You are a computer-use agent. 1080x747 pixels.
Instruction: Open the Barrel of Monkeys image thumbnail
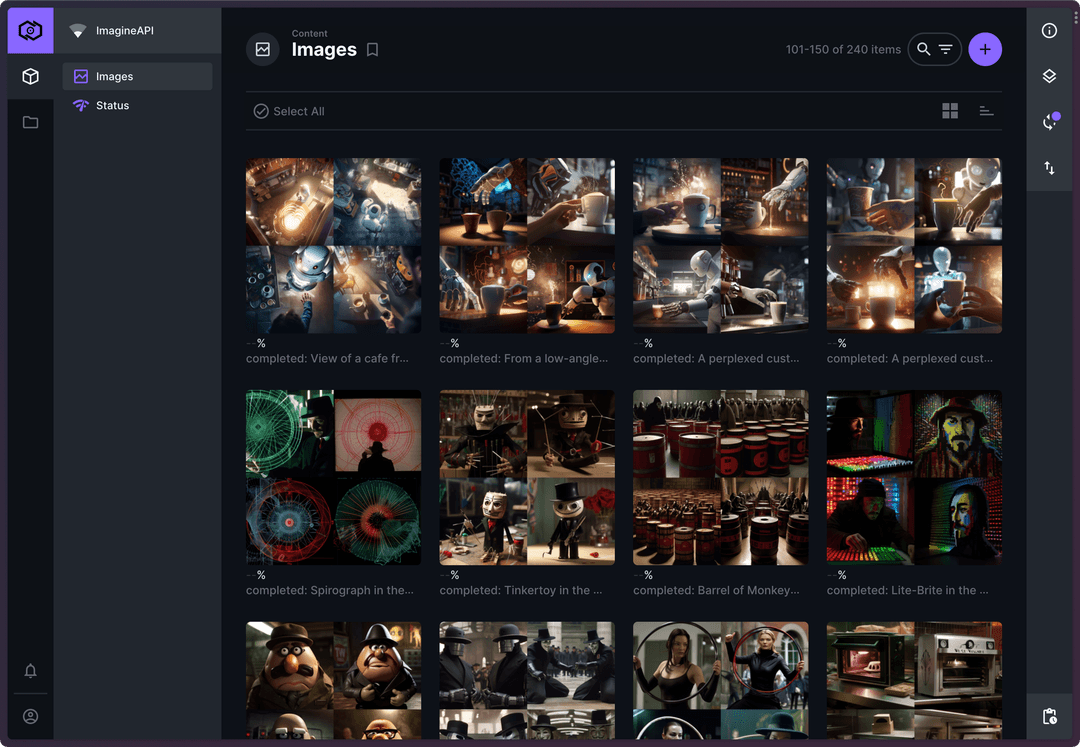(720, 477)
